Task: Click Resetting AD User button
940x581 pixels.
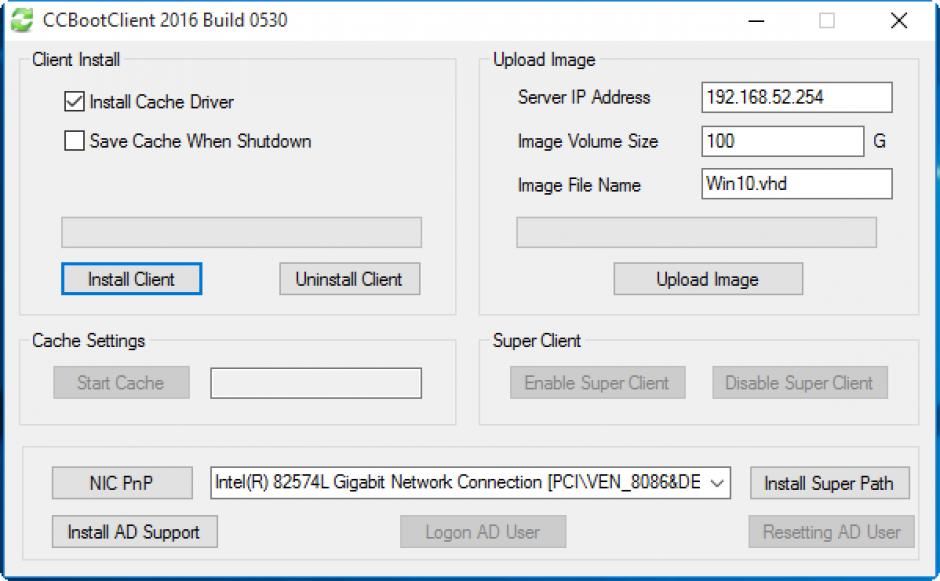Action: click(x=831, y=532)
